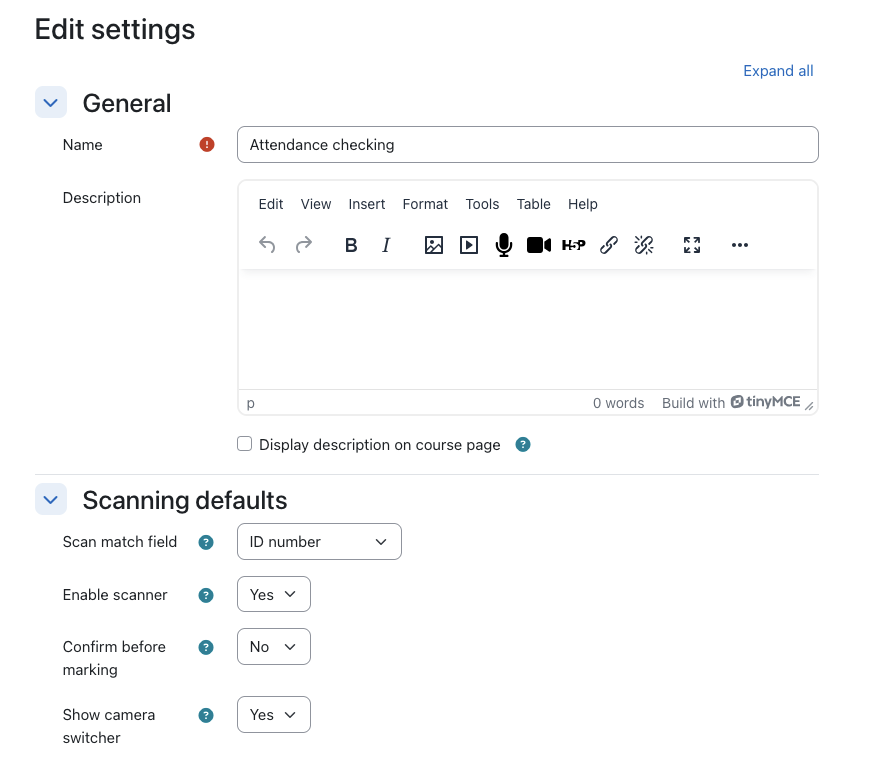Insert a link with the chain icon

tap(609, 245)
